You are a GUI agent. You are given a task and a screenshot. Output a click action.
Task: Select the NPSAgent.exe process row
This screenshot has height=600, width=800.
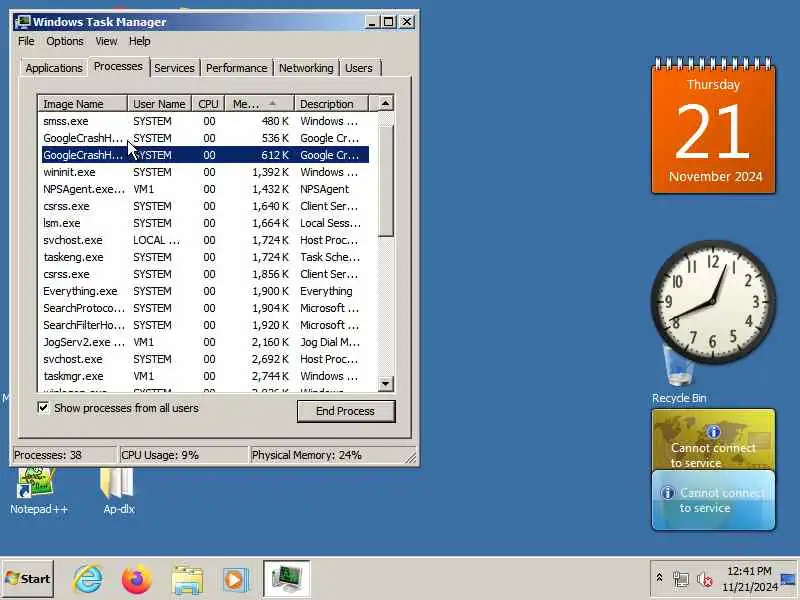205,189
